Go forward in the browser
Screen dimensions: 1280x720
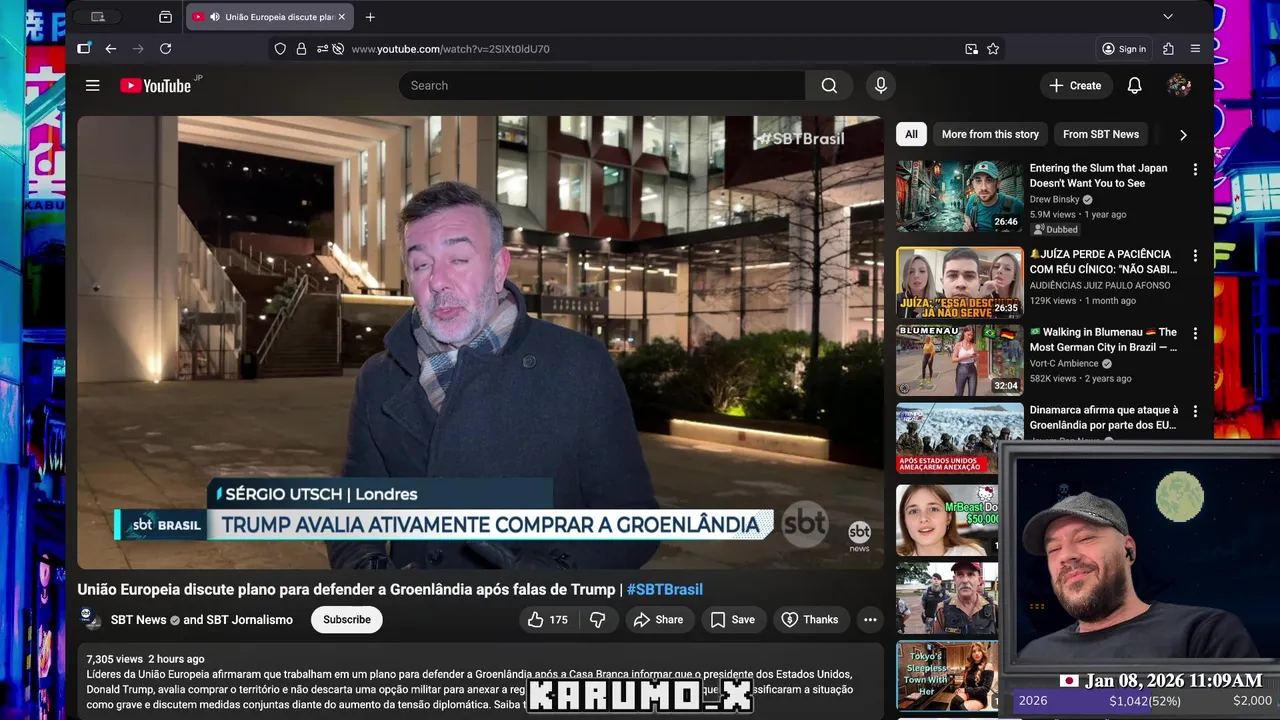pos(138,49)
